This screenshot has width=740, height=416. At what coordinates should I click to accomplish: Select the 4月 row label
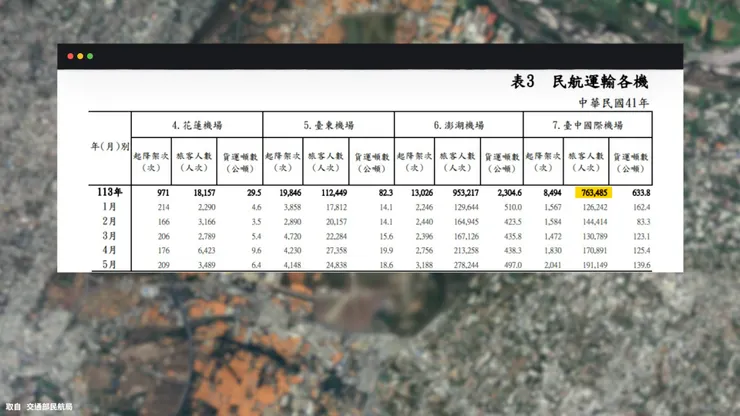pos(109,250)
